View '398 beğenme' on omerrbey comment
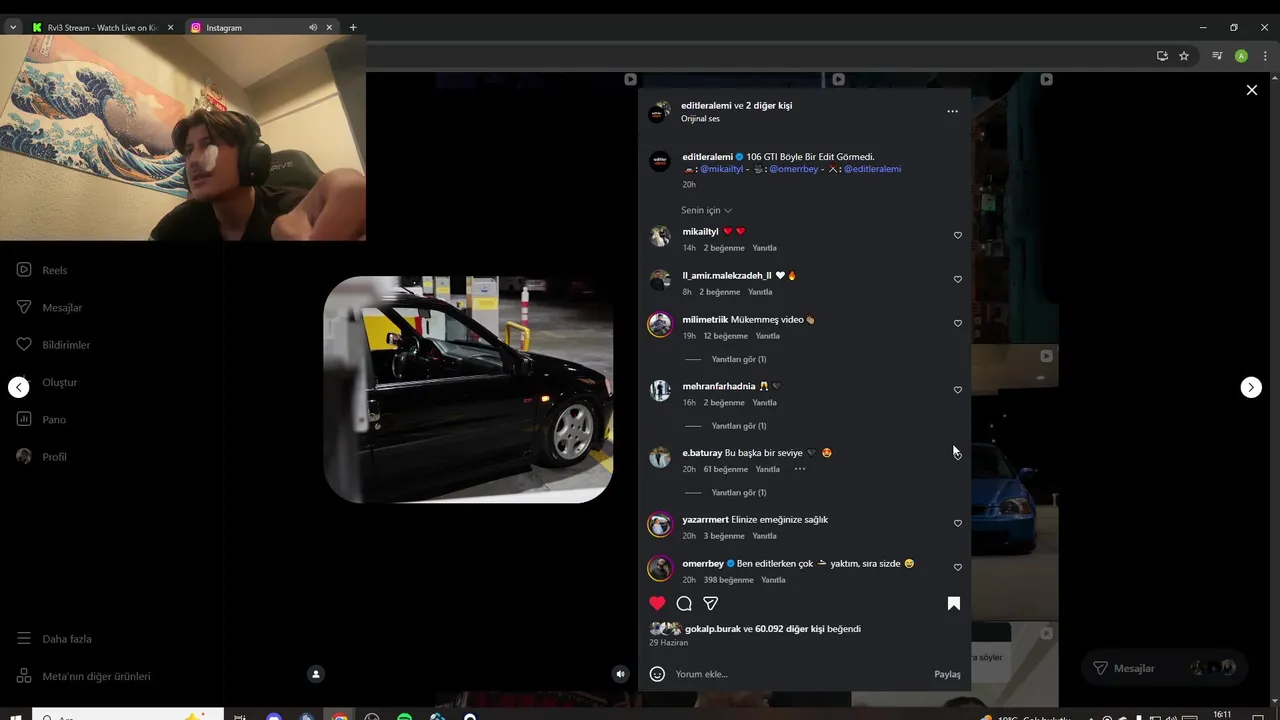Viewport: 1280px width, 720px height. [728, 580]
